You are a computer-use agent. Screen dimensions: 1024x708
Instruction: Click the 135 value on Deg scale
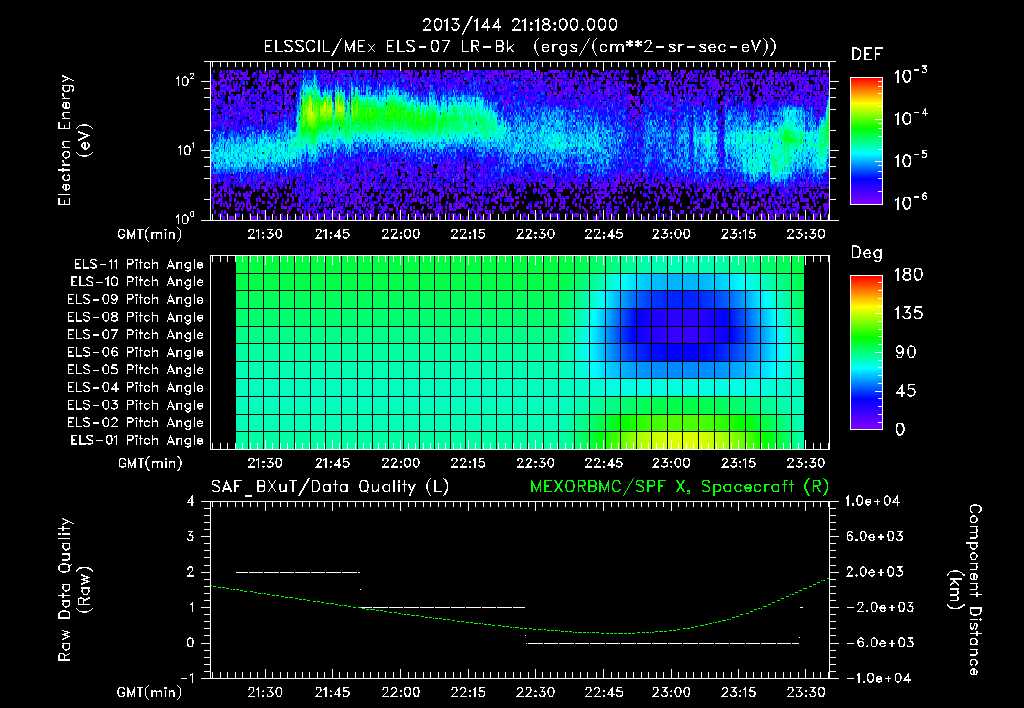click(x=908, y=314)
